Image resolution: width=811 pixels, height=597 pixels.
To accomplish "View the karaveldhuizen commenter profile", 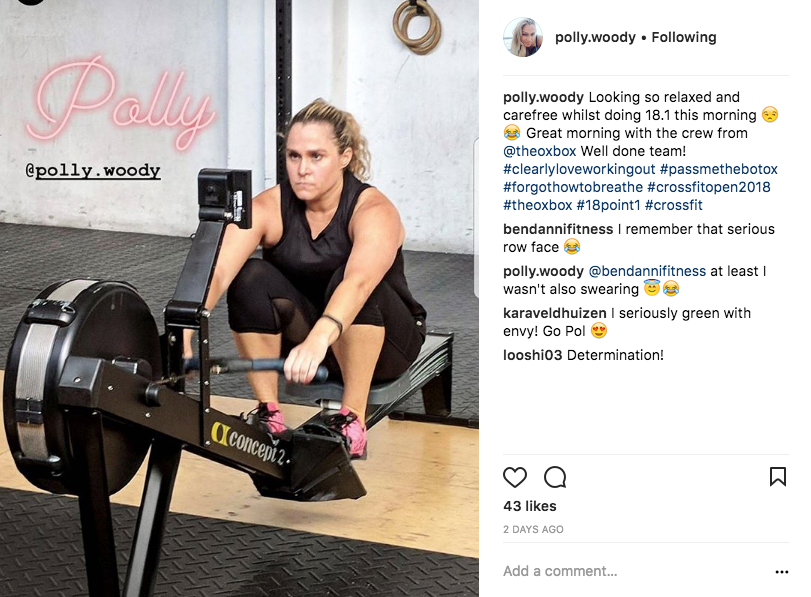I will (554, 313).
